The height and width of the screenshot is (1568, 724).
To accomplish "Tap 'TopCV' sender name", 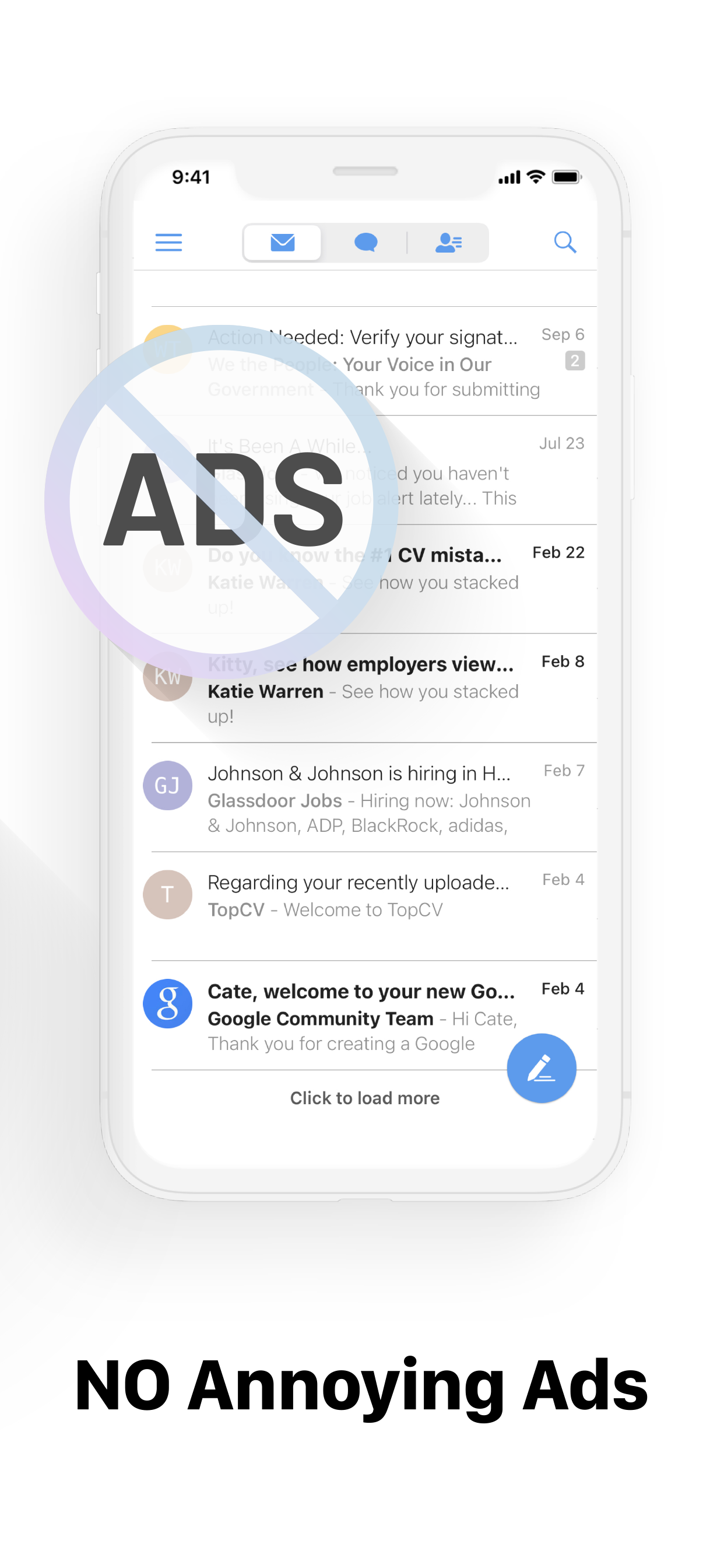I will [236, 909].
